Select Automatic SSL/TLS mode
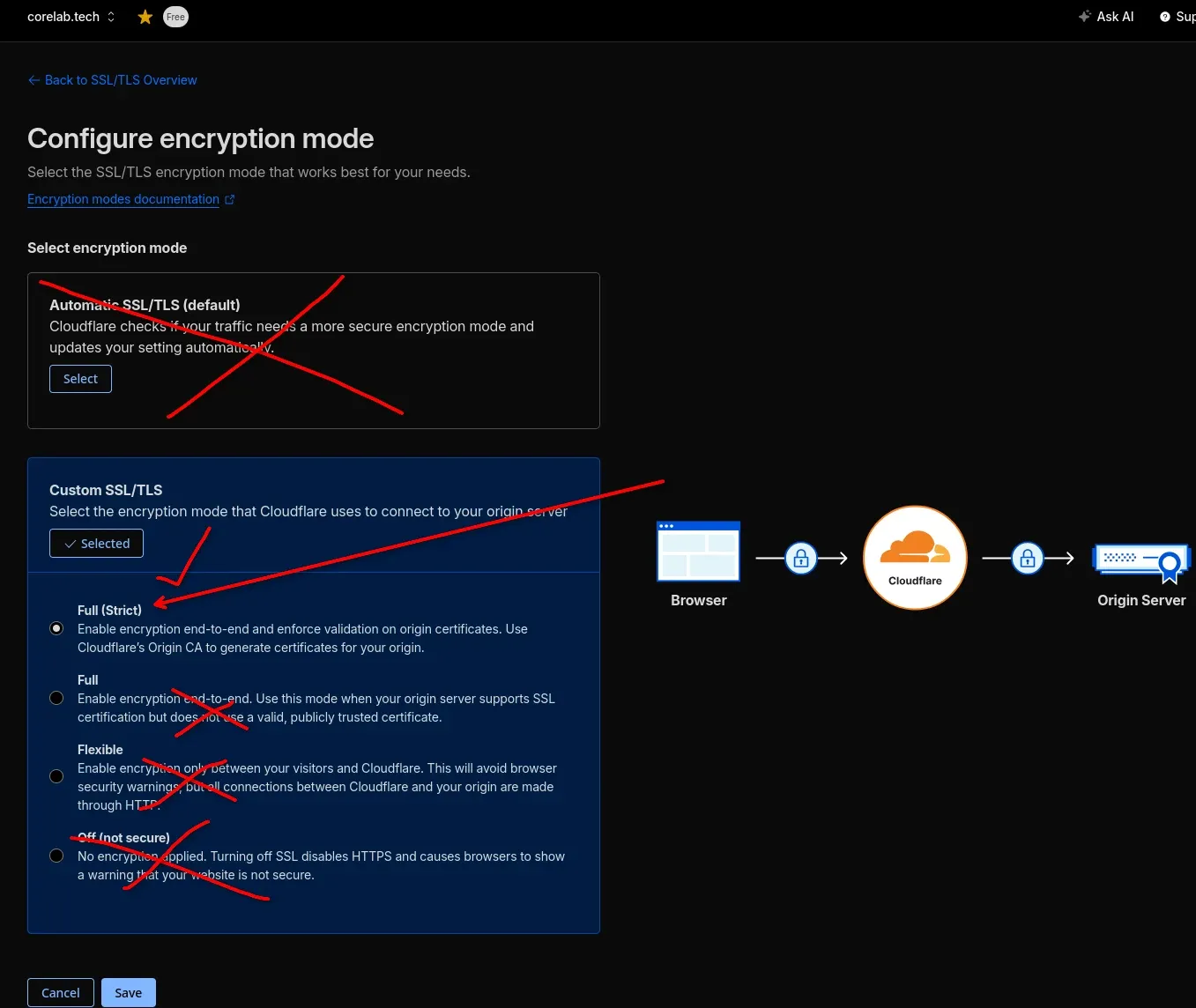 (x=80, y=379)
